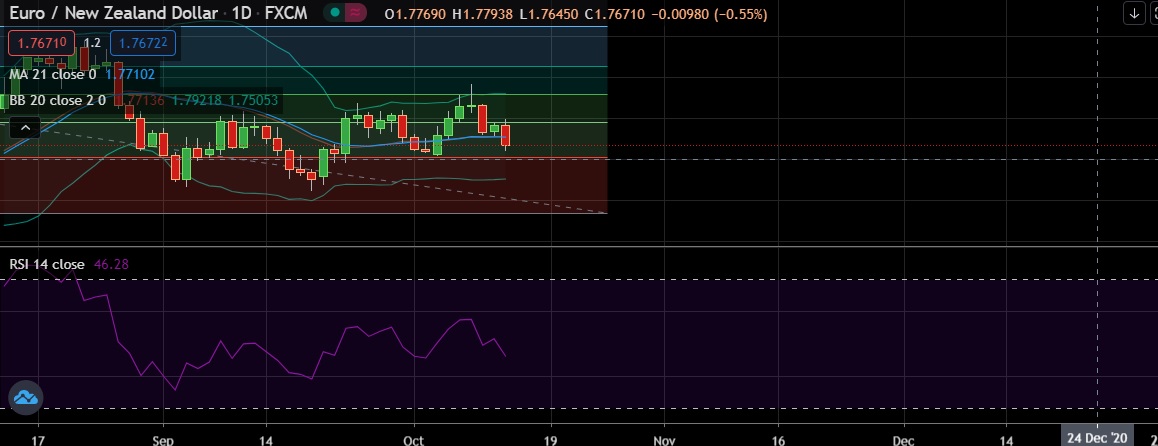Image resolution: width=1158 pixels, height=446 pixels.
Task: Click the open price O1.77690
Action: coord(417,14)
